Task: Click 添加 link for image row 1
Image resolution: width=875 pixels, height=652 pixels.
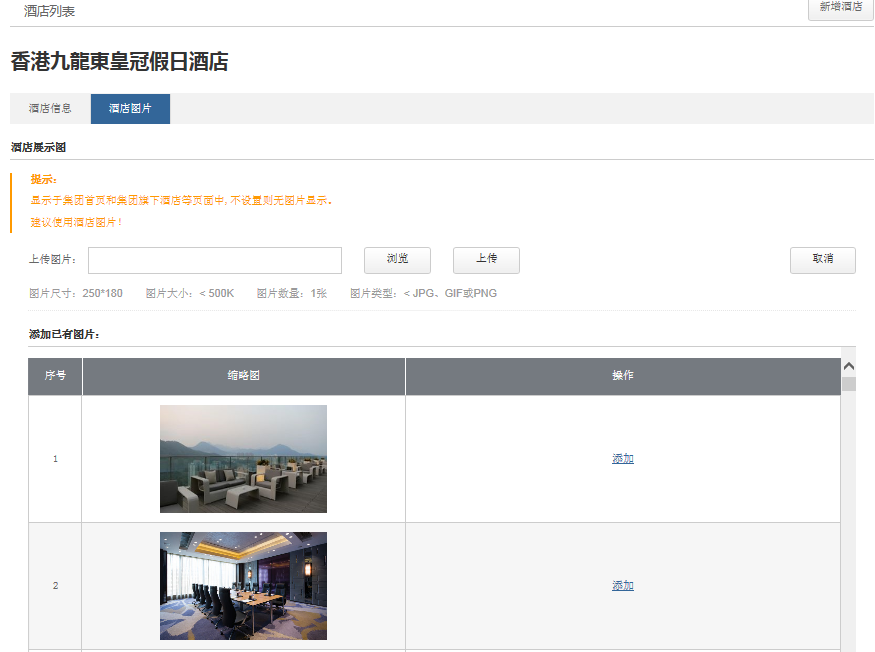Action: click(623, 459)
